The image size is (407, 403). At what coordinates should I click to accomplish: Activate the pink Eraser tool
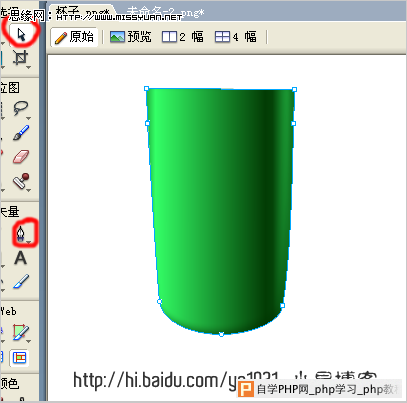click(21, 157)
